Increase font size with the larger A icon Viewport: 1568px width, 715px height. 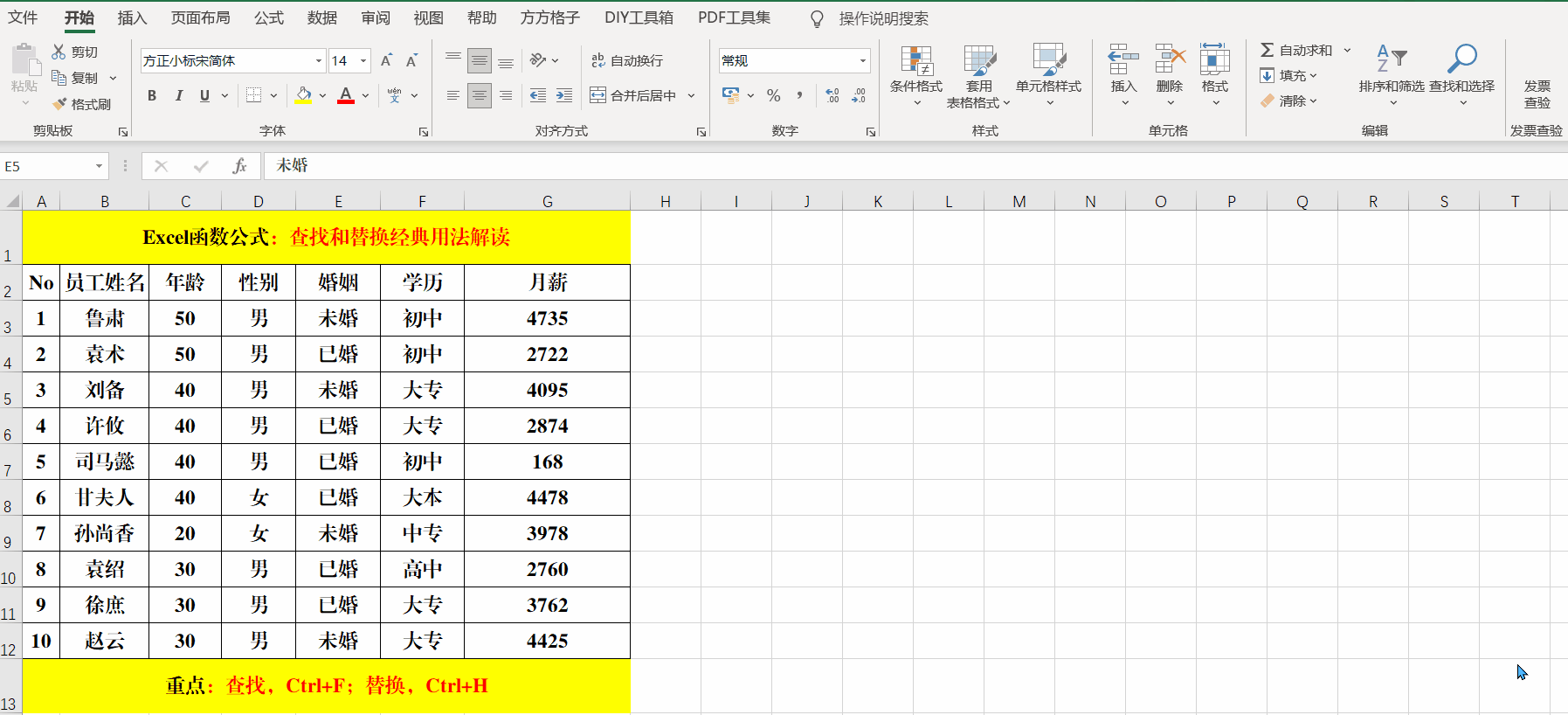pos(386,60)
